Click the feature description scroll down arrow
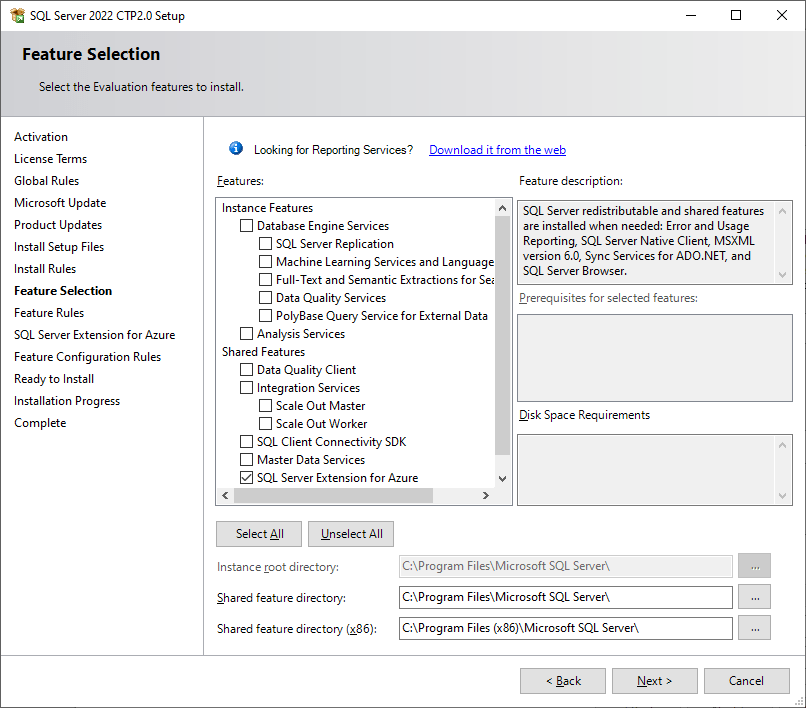This screenshot has width=806, height=708. point(782,275)
